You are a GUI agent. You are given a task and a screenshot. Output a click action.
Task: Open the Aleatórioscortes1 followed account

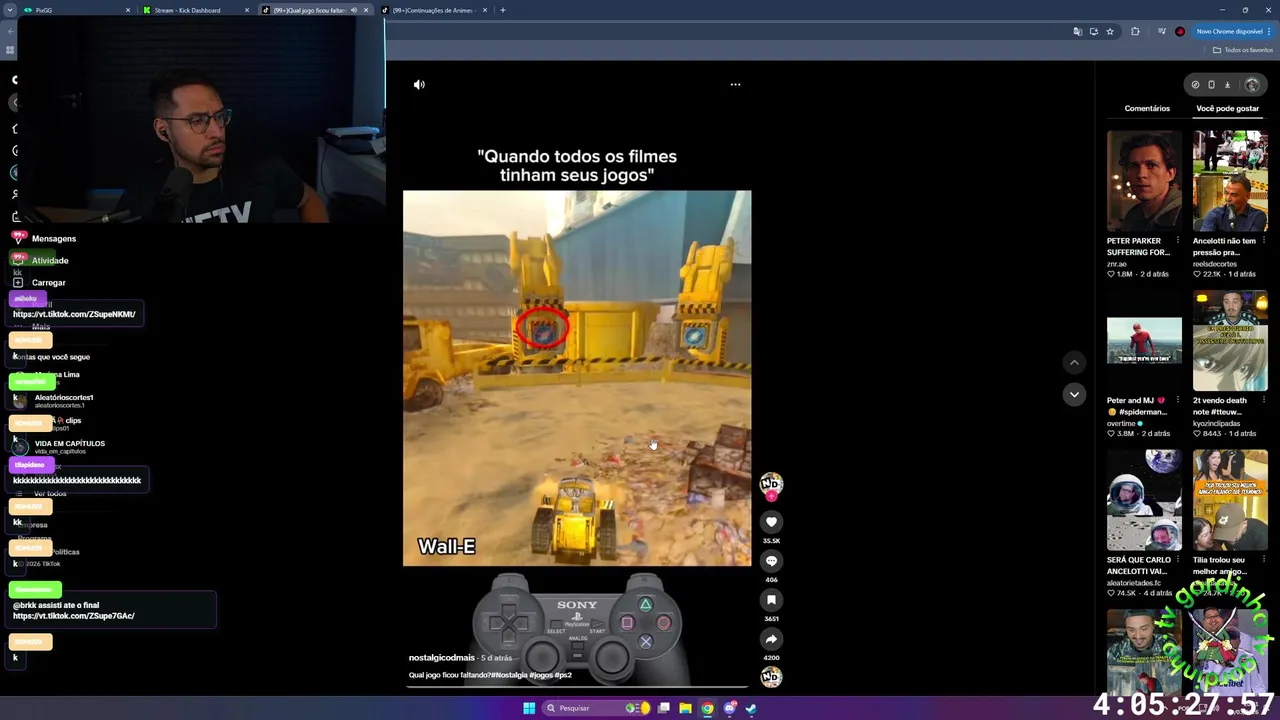pyautogui.click(x=64, y=399)
